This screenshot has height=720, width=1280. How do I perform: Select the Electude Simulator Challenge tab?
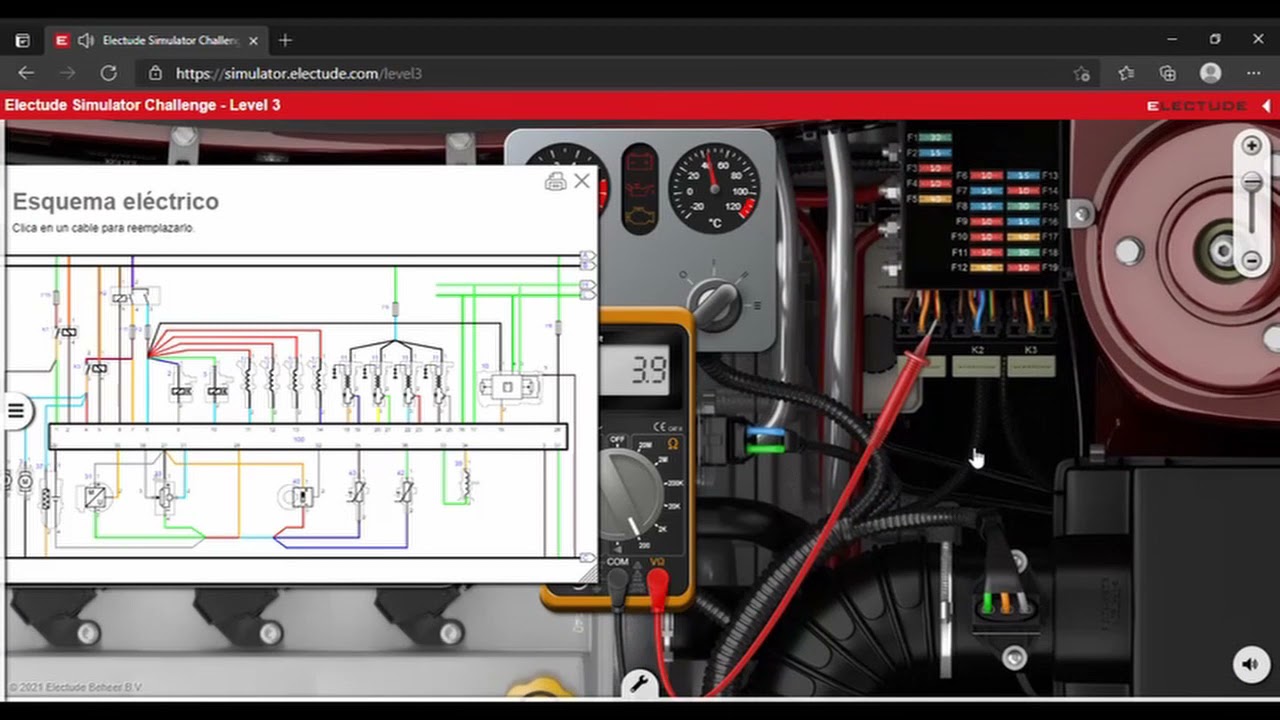coord(158,40)
